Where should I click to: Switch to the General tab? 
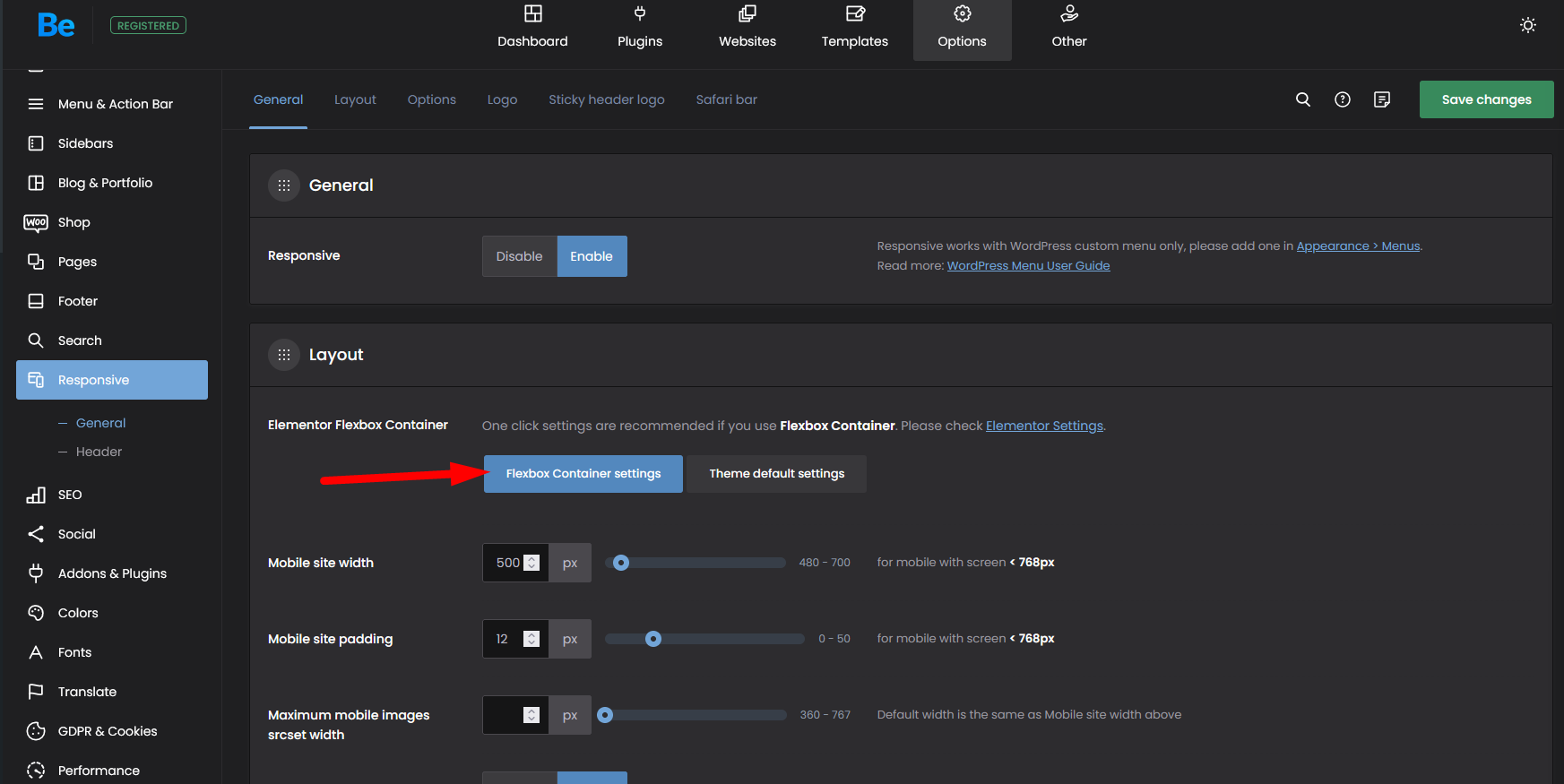tap(278, 99)
